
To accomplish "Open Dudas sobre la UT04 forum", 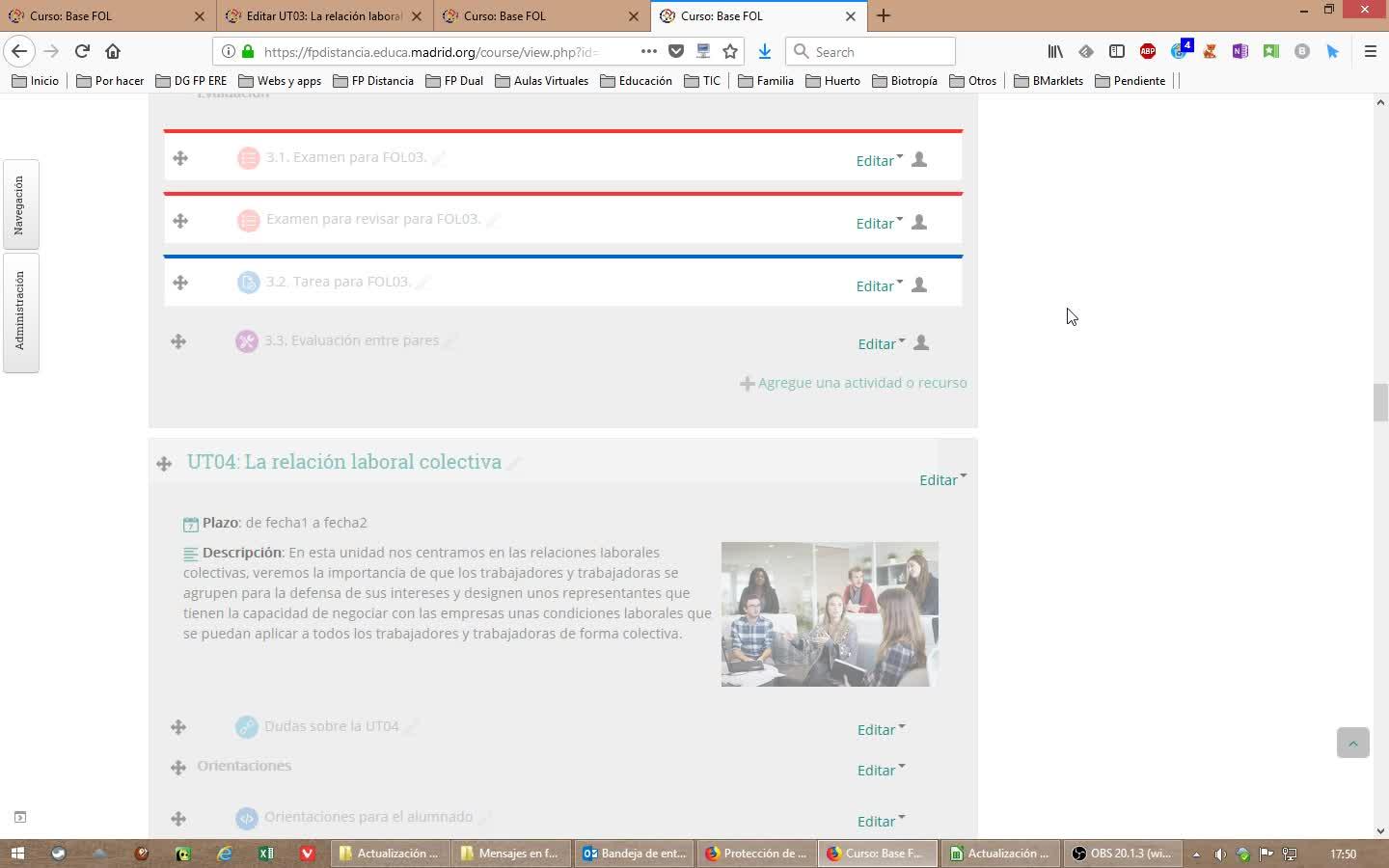I will pos(331,726).
